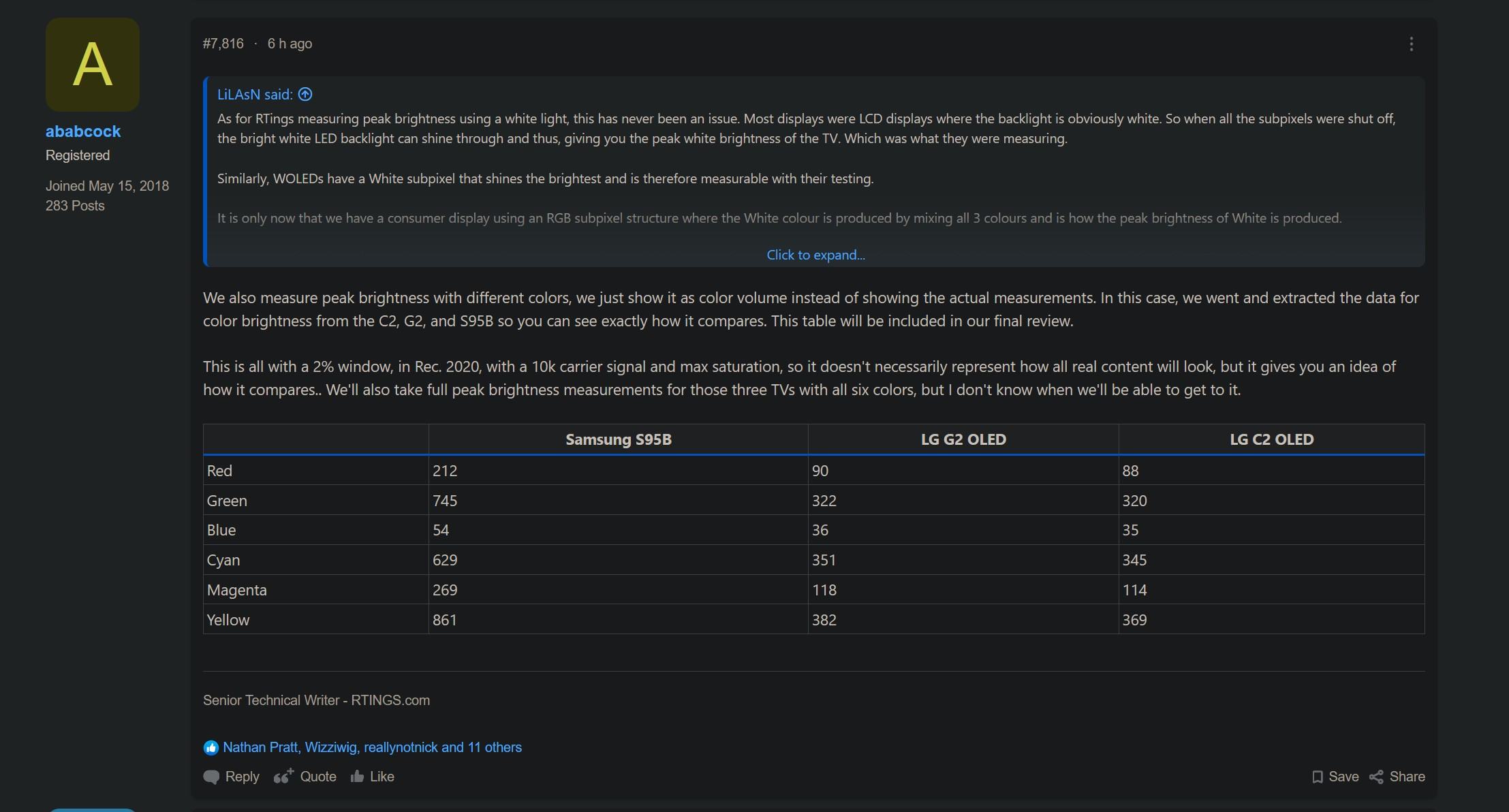The image size is (1509, 812).
Task: Click the Samsung cyan value '629'
Action: coord(445,560)
